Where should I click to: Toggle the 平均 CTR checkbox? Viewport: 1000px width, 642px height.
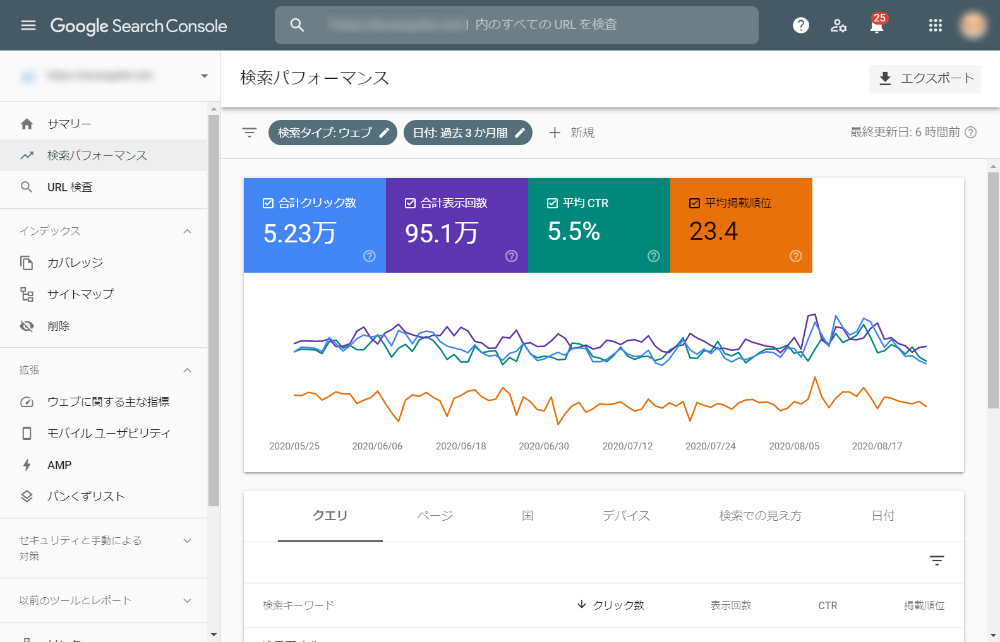coord(552,203)
